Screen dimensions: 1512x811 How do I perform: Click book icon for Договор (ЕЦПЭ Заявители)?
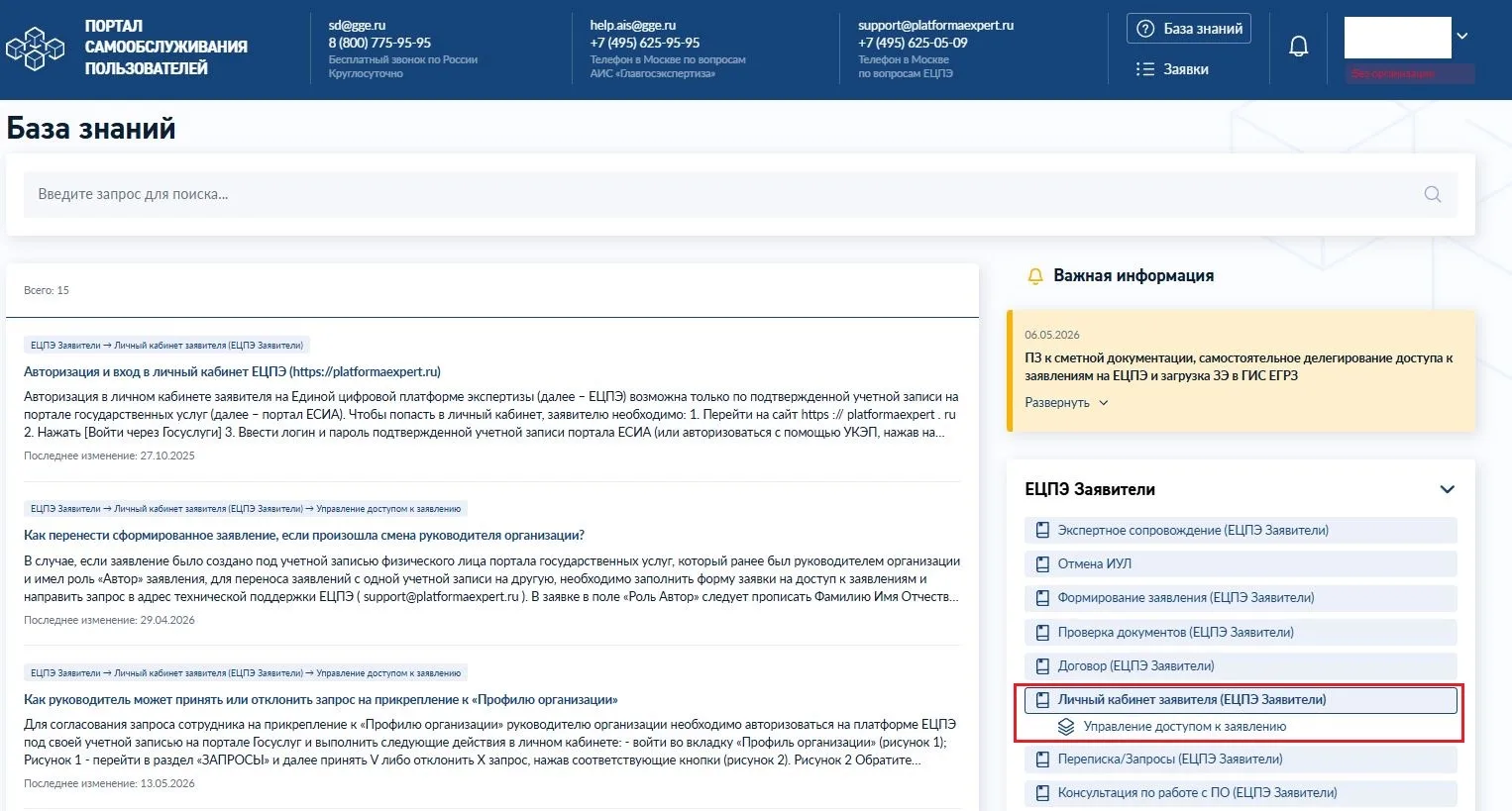pos(1042,666)
